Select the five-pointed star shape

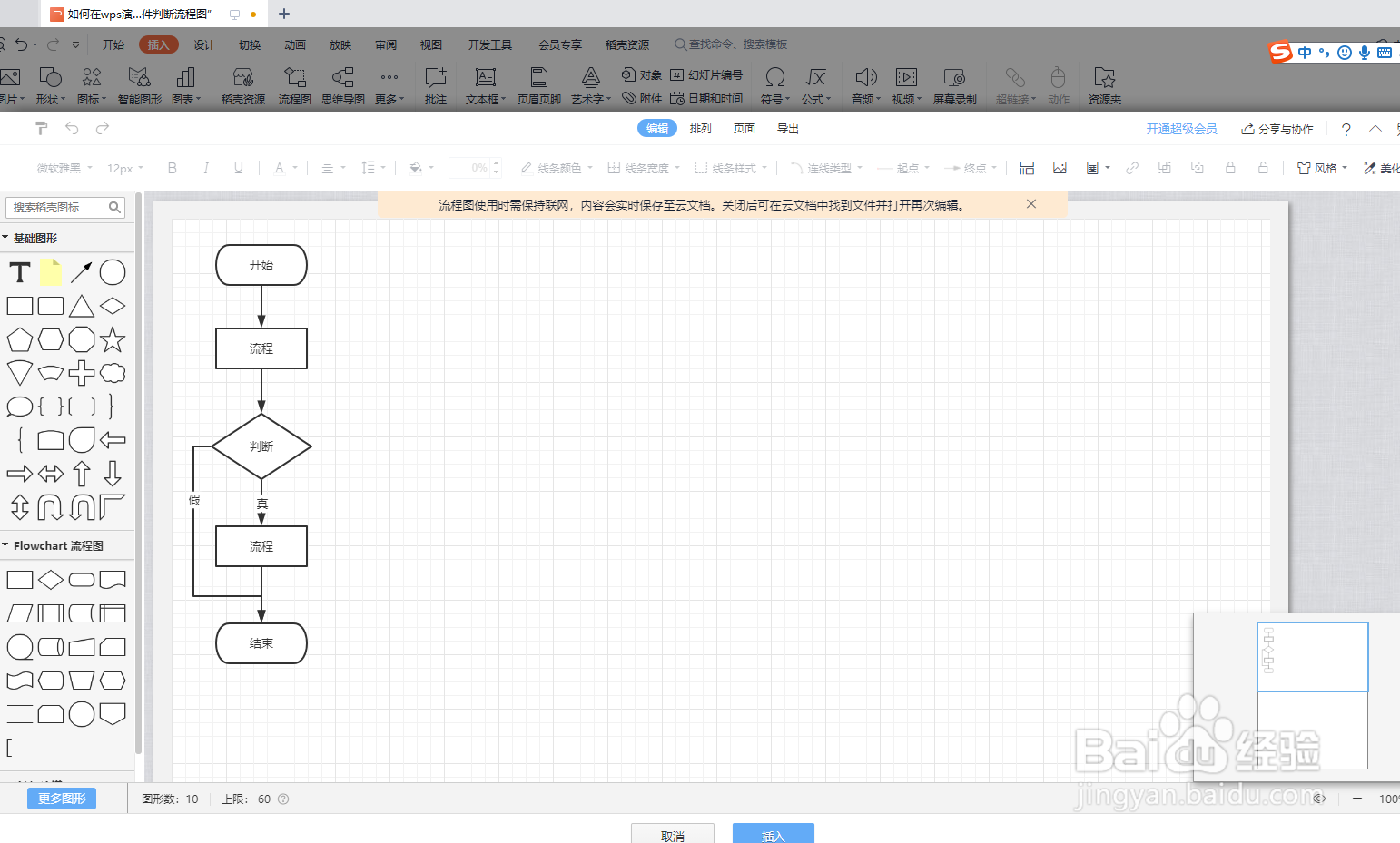[x=113, y=339]
